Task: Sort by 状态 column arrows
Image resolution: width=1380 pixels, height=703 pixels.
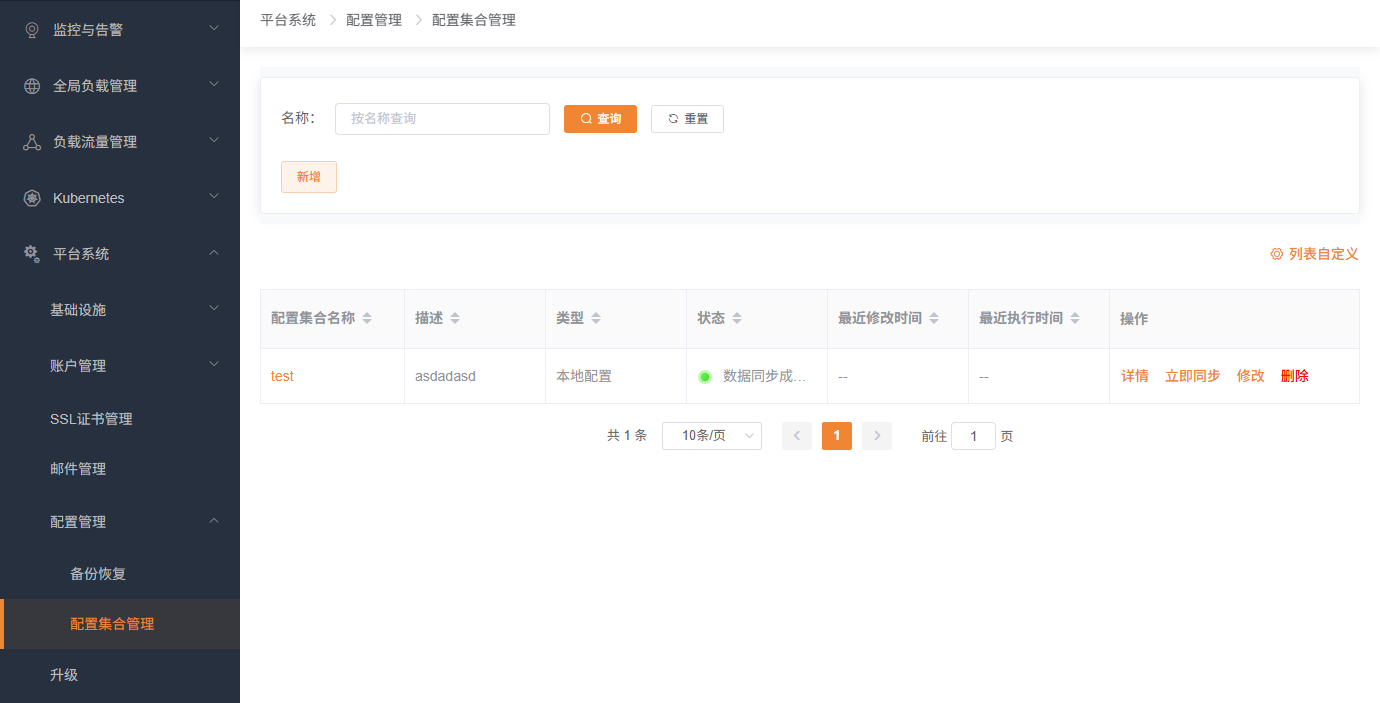Action: tap(737, 318)
